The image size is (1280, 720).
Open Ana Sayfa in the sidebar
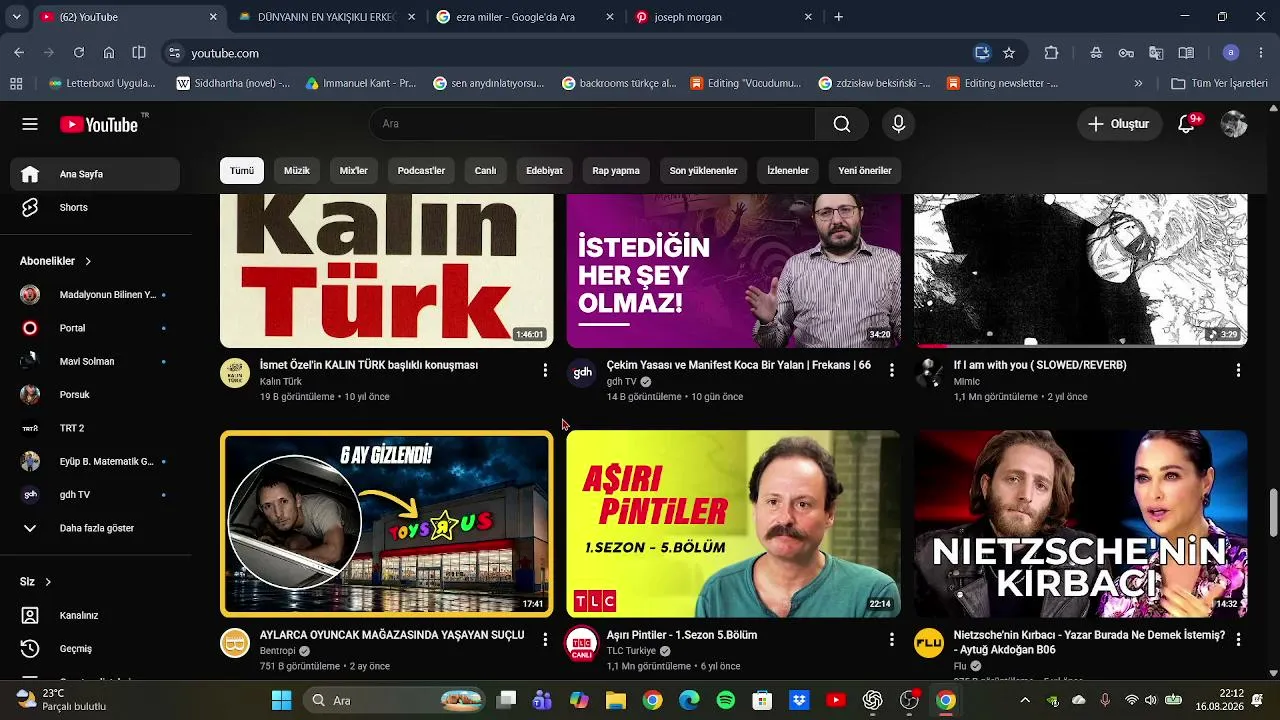click(96, 174)
